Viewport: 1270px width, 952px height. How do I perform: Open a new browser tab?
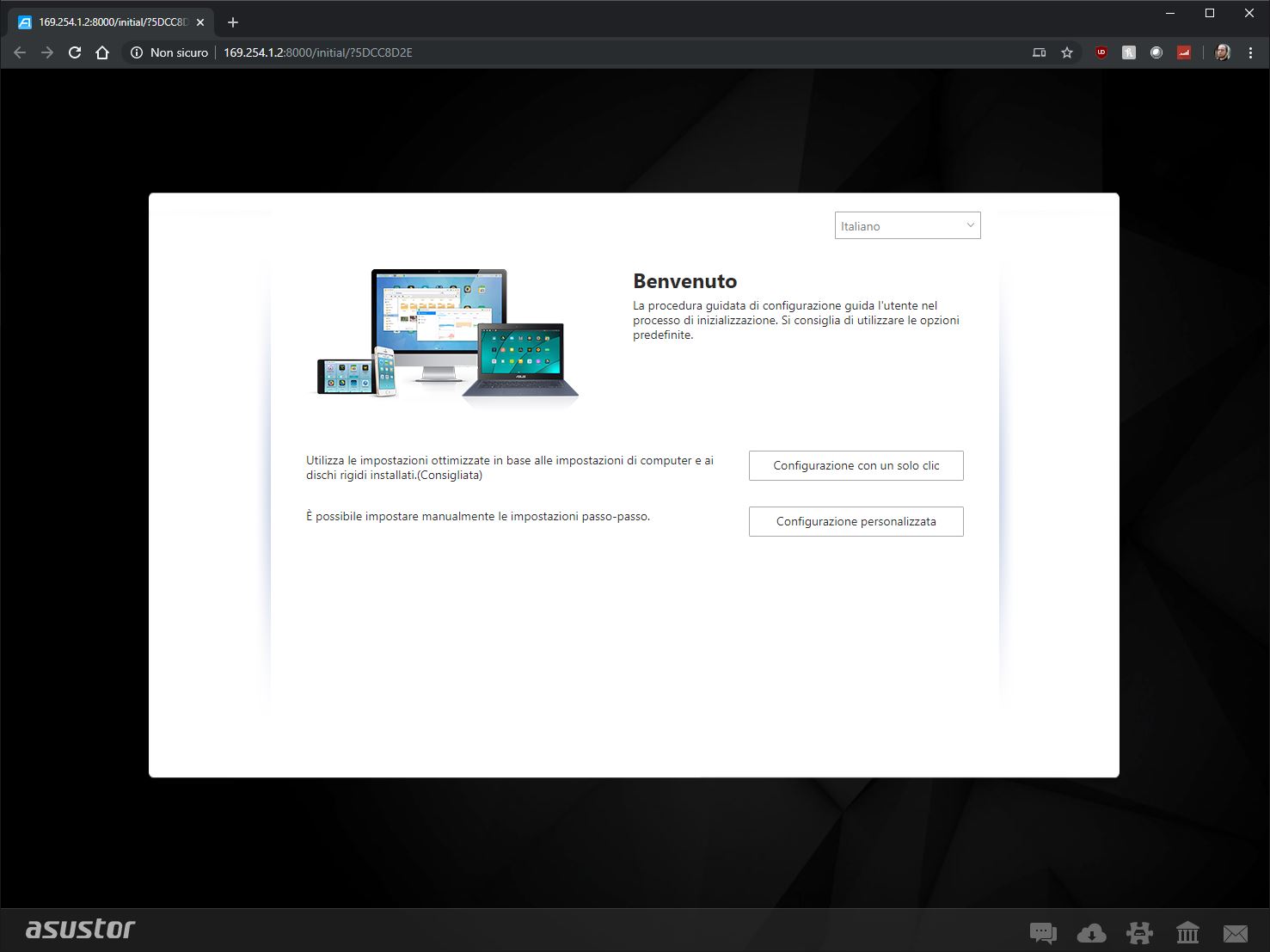[x=233, y=22]
